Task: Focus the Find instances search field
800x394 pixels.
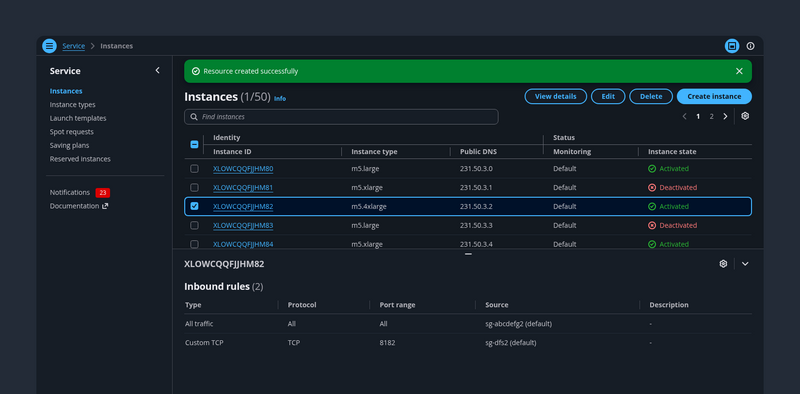Action: pos(341,117)
